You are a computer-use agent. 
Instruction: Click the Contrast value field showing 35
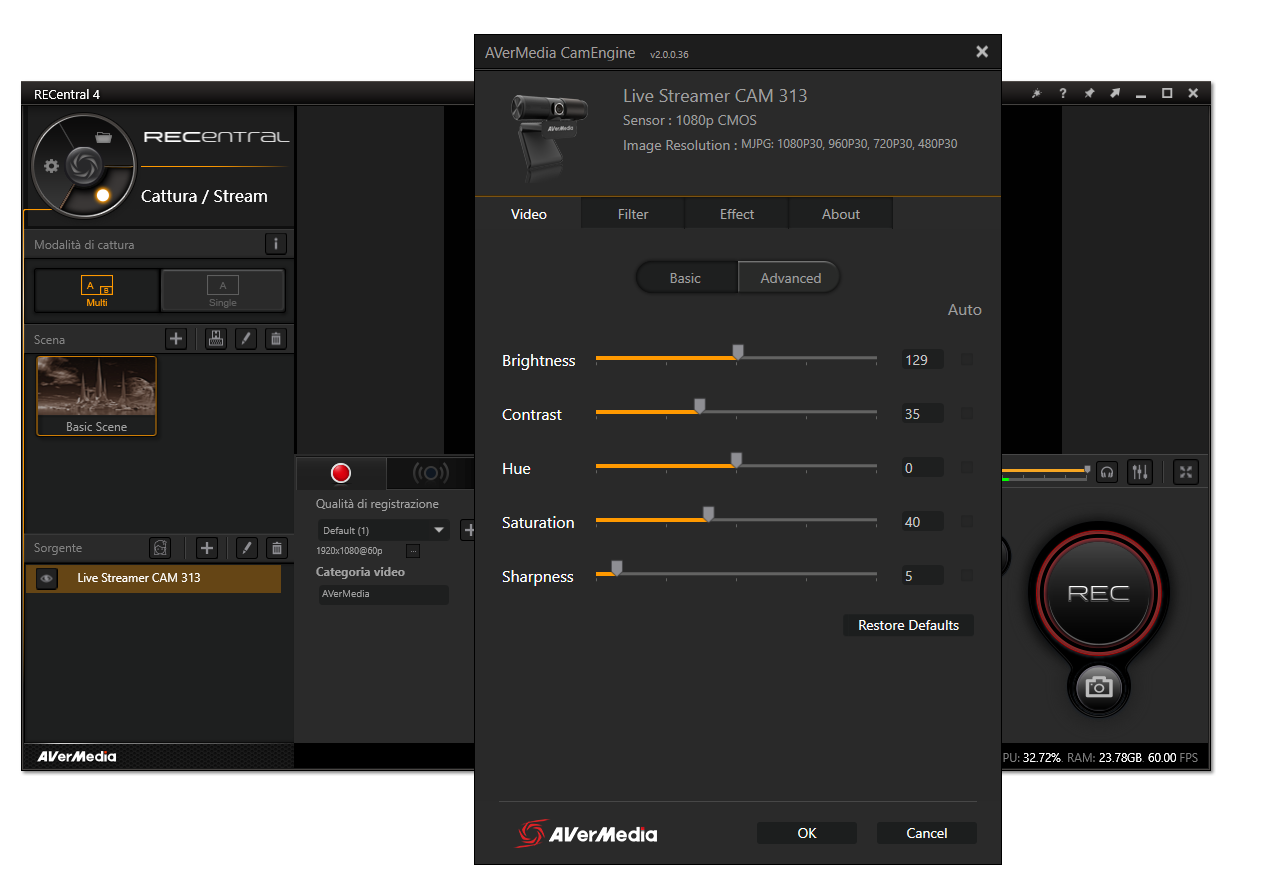922,414
